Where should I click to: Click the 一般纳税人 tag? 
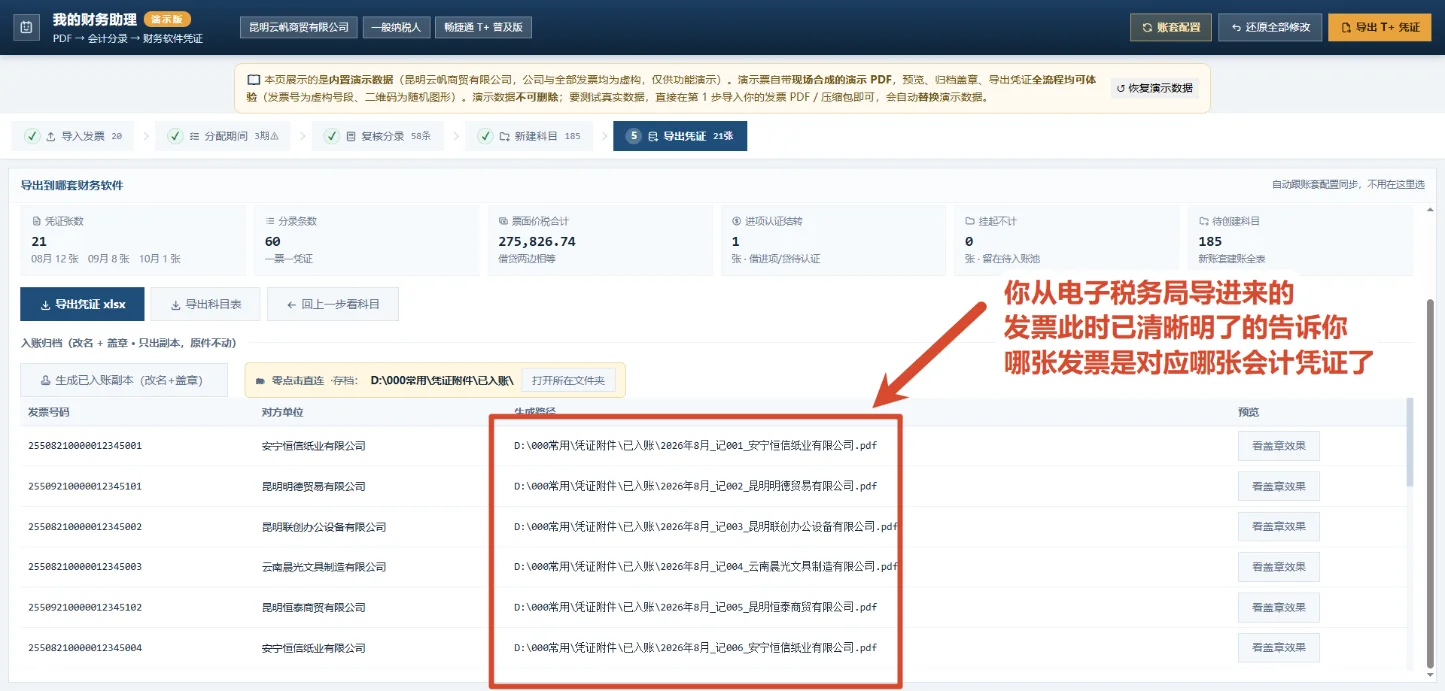click(x=395, y=27)
